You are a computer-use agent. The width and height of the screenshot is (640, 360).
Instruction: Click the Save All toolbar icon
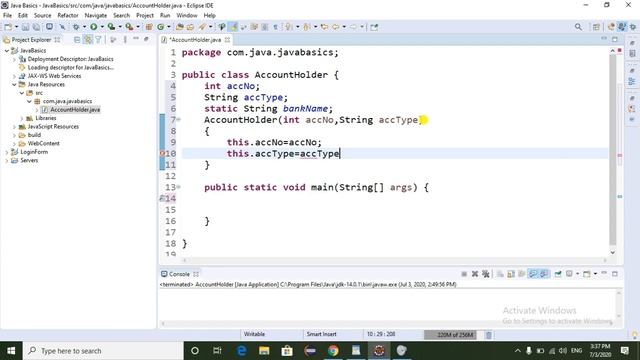36,27
